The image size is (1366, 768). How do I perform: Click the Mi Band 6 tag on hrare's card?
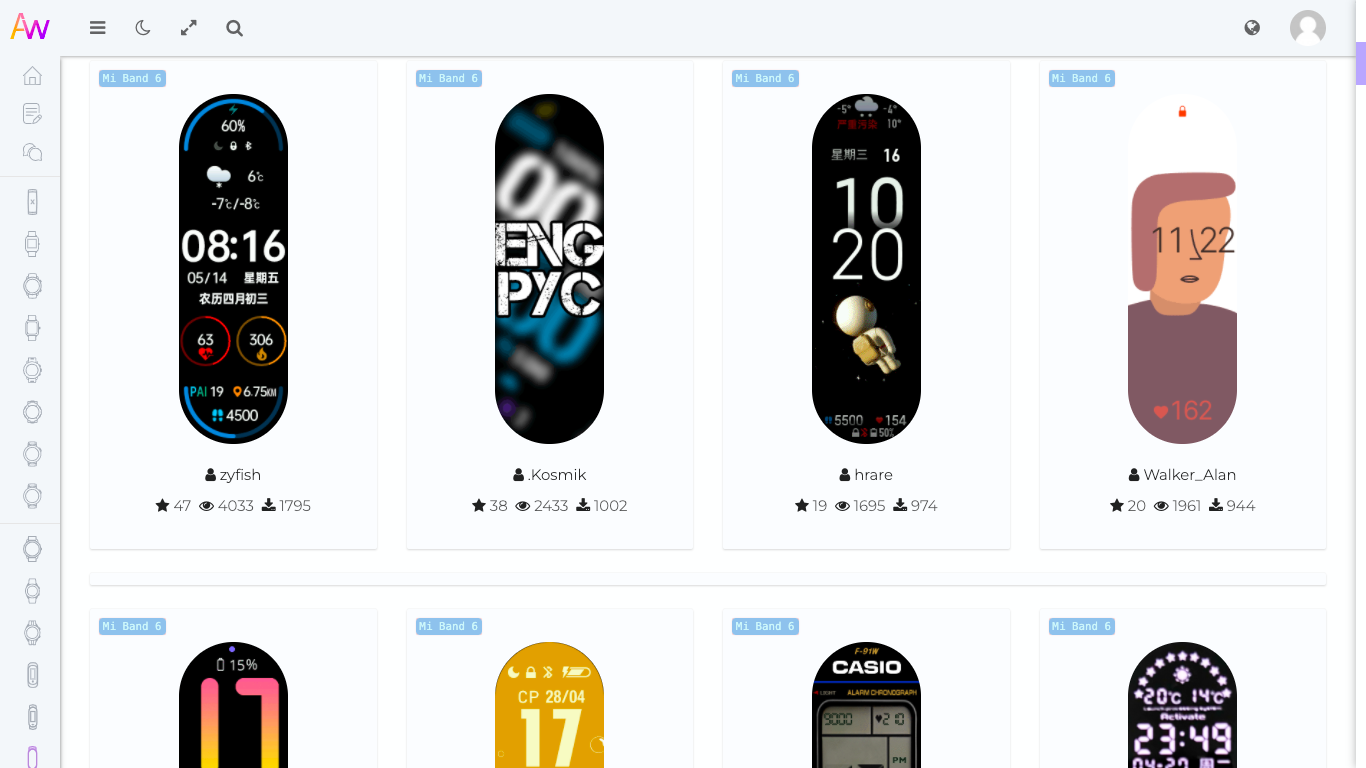click(765, 78)
